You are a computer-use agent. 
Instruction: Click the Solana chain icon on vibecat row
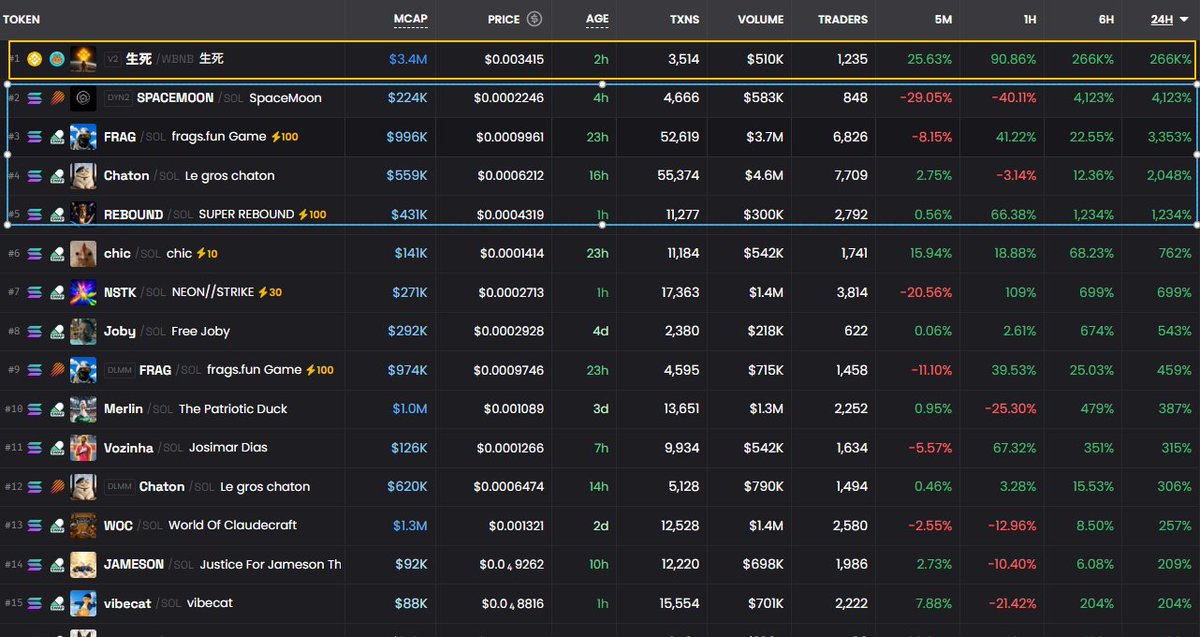[x=35, y=603]
